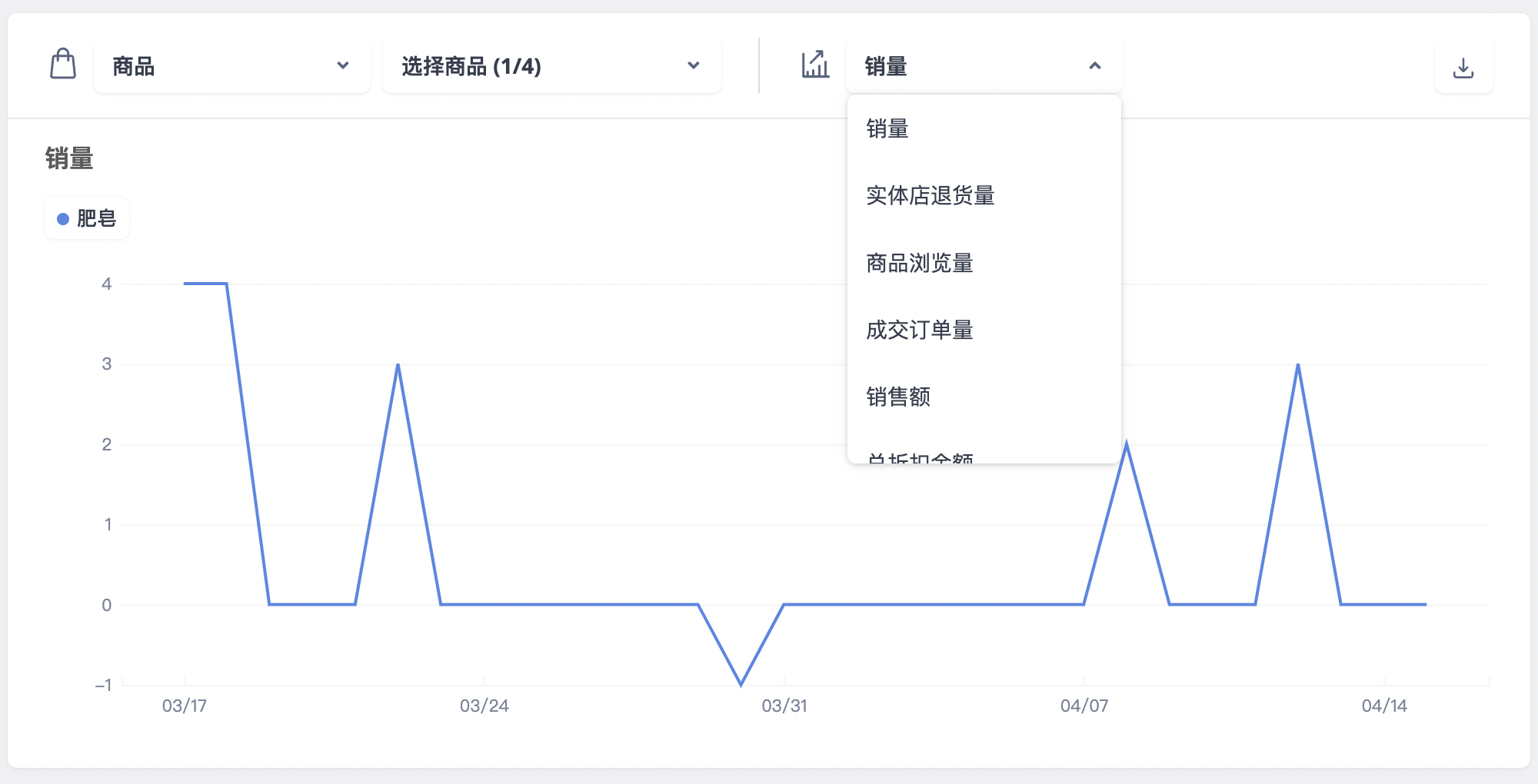Click the blue dot of 肥皂 legend
Screen dimensions: 1538x784
pos(63,219)
